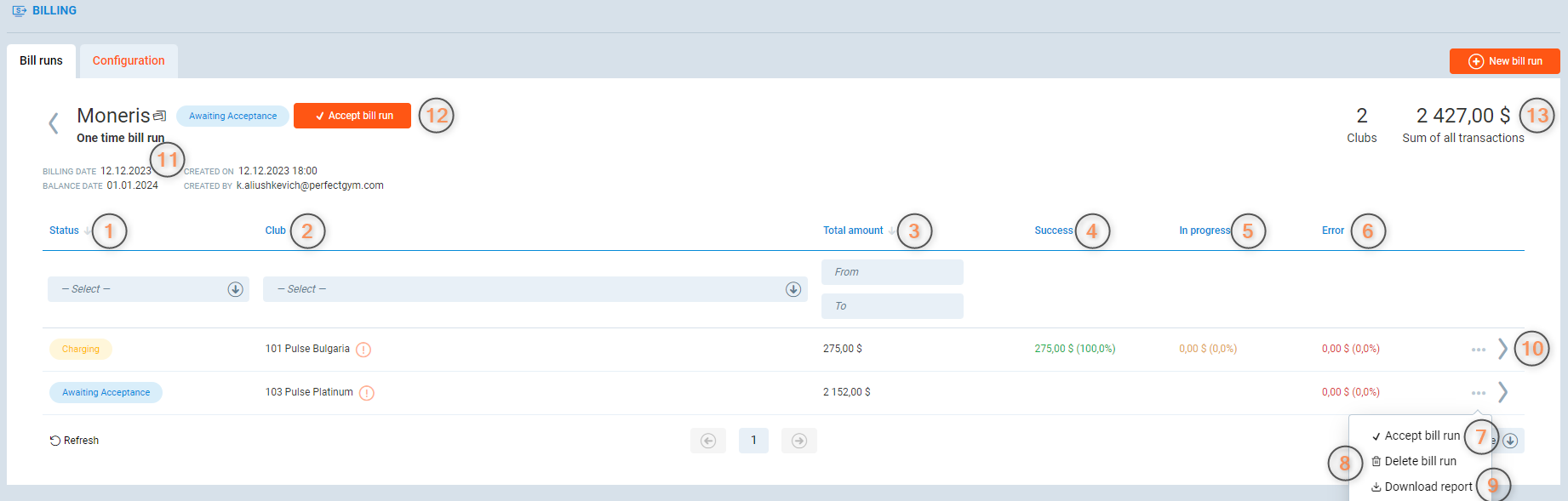Select Delete bill run from context menu
This screenshot has width=1568, height=501.
click(1419, 461)
